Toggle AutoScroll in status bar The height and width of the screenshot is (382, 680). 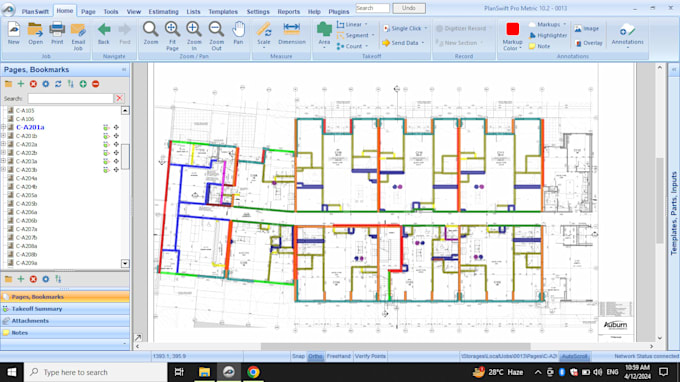click(x=574, y=356)
